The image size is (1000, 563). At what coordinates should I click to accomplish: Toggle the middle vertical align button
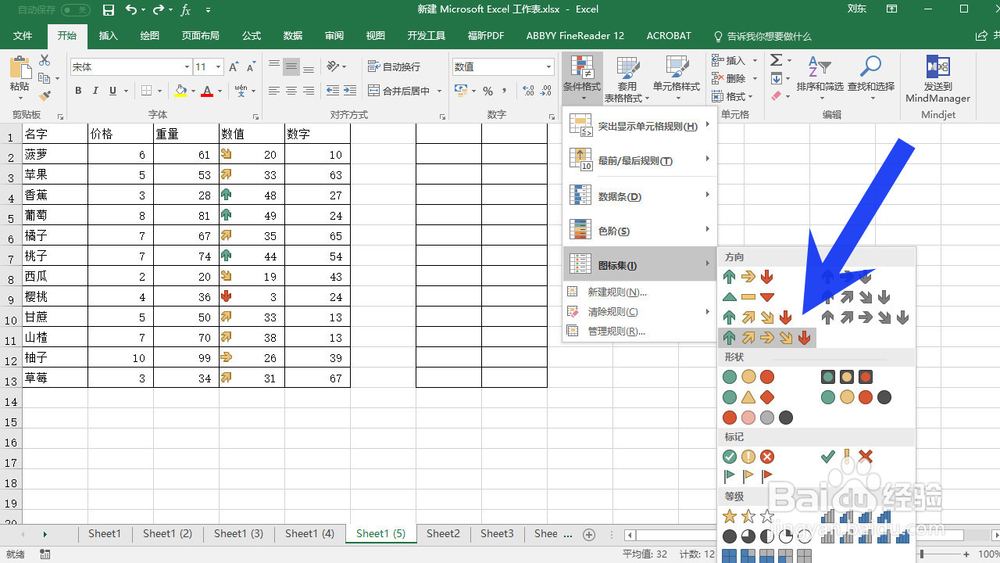(x=291, y=67)
